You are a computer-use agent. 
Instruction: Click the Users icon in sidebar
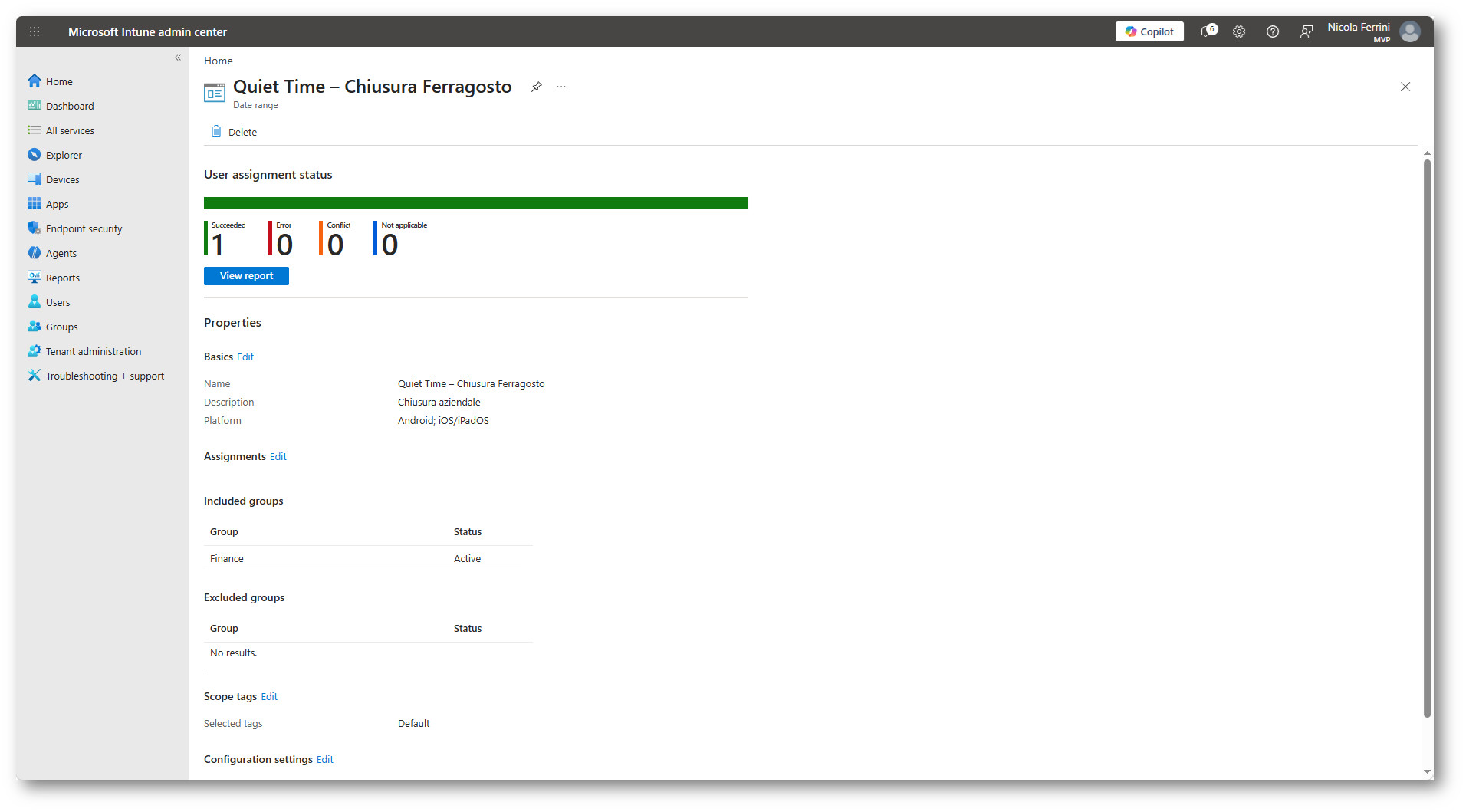coord(35,302)
